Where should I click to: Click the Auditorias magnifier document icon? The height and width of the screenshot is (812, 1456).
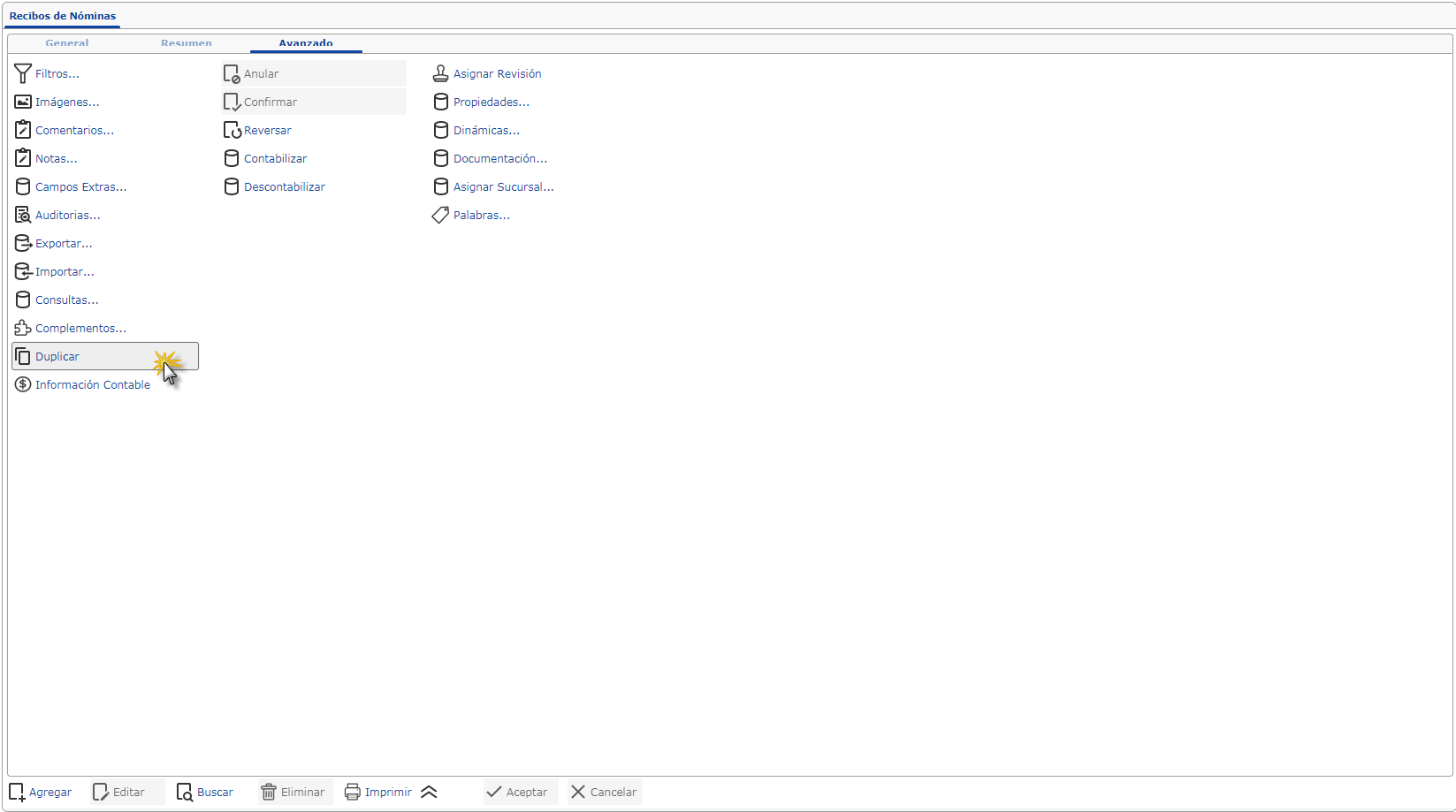23,216
